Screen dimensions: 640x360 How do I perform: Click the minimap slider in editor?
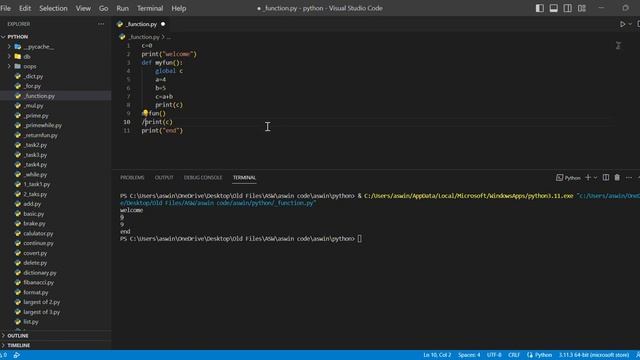[618, 46]
